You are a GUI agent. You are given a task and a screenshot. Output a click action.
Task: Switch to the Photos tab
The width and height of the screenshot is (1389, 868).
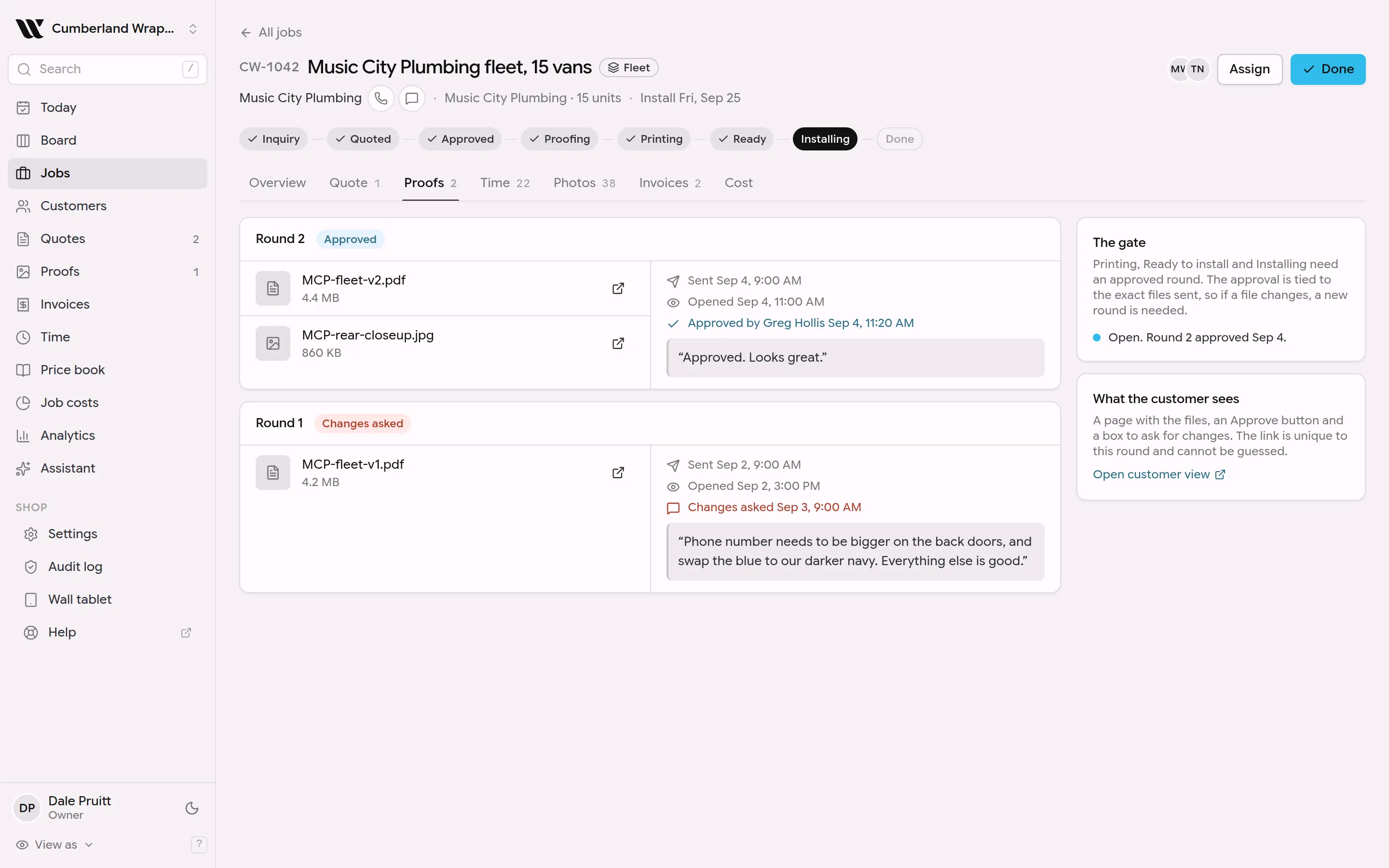[x=584, y=183]
